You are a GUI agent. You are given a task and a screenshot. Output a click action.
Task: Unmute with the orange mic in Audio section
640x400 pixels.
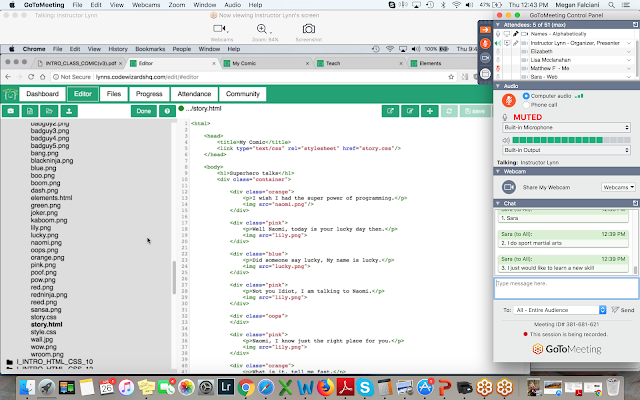coord(509,100)
